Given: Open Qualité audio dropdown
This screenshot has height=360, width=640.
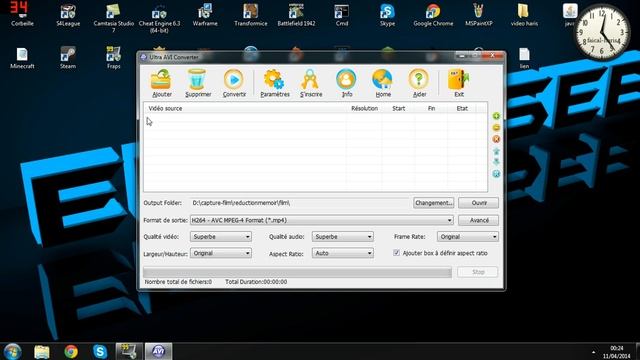Looking at the screenshot, I should [342, 237].
